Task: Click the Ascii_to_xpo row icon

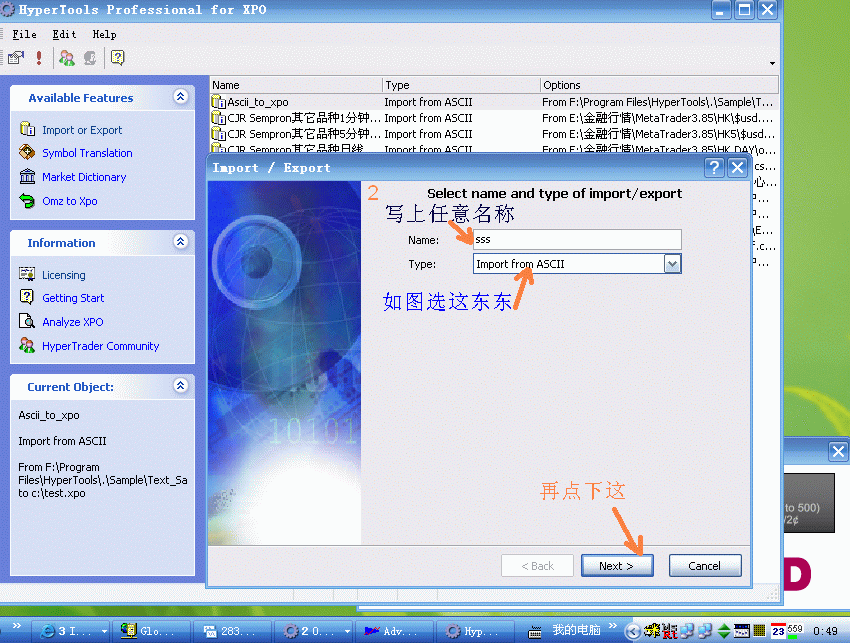Action: click(x=218, y=102)
